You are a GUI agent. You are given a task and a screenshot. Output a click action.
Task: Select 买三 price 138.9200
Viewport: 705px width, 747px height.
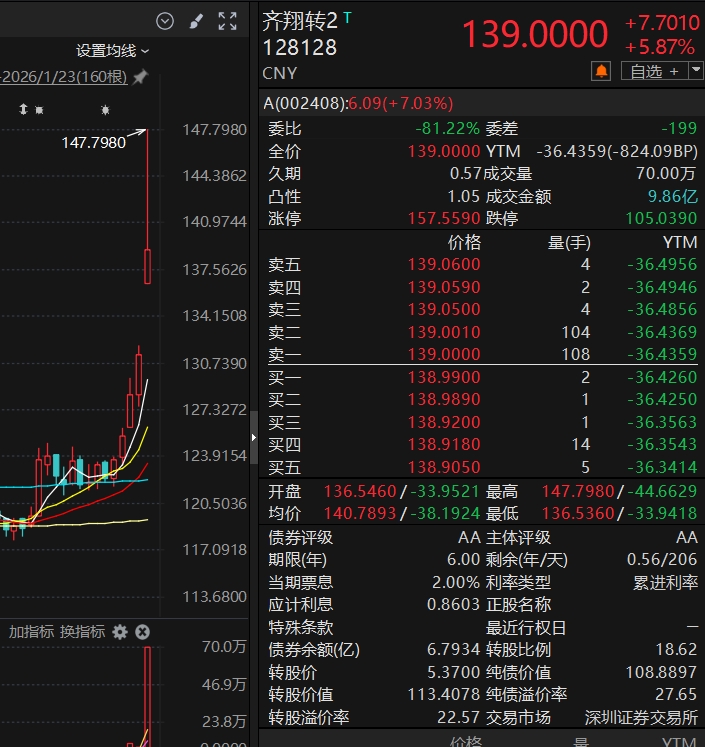pos(444,422)
